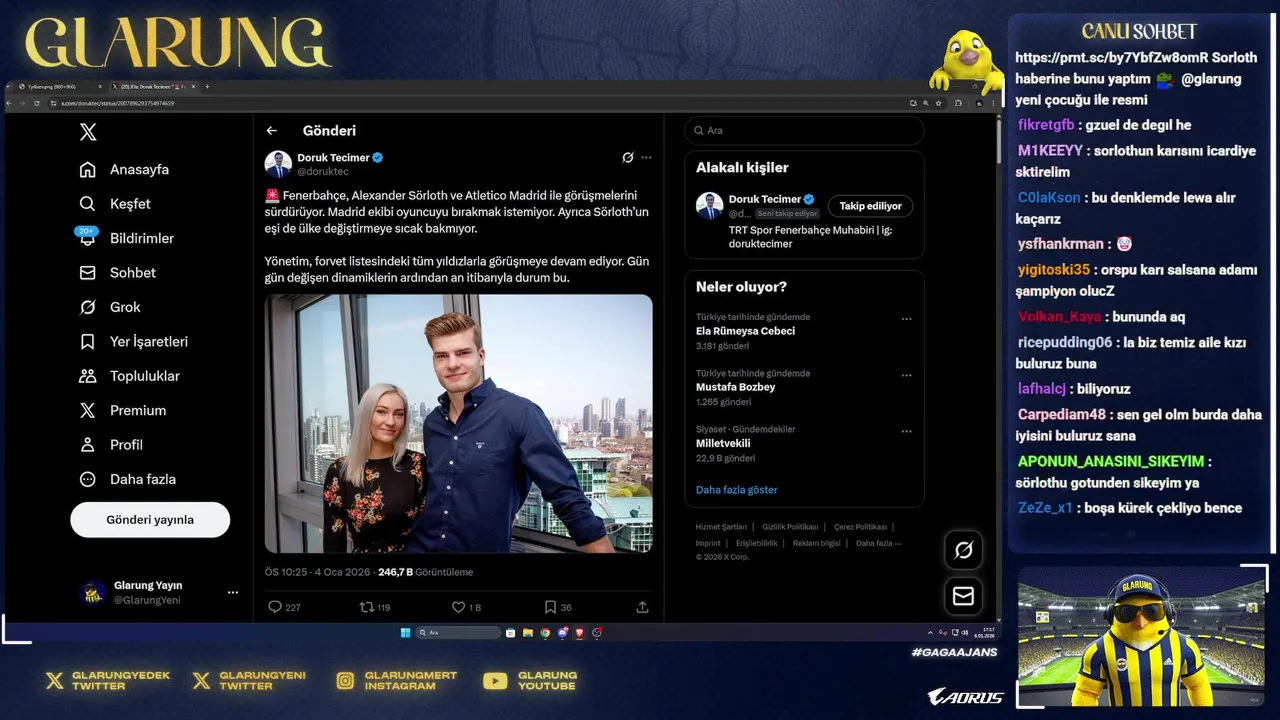Click reply icon with 227 replies
This screenshot has height=720, width=1280.
[x=275, y=607]
